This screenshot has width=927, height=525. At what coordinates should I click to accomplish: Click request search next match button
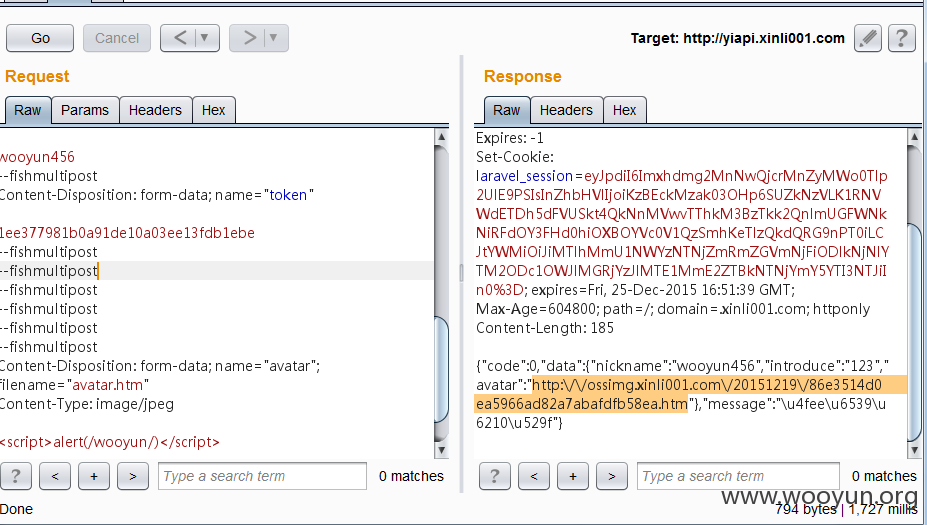[132, 476]
